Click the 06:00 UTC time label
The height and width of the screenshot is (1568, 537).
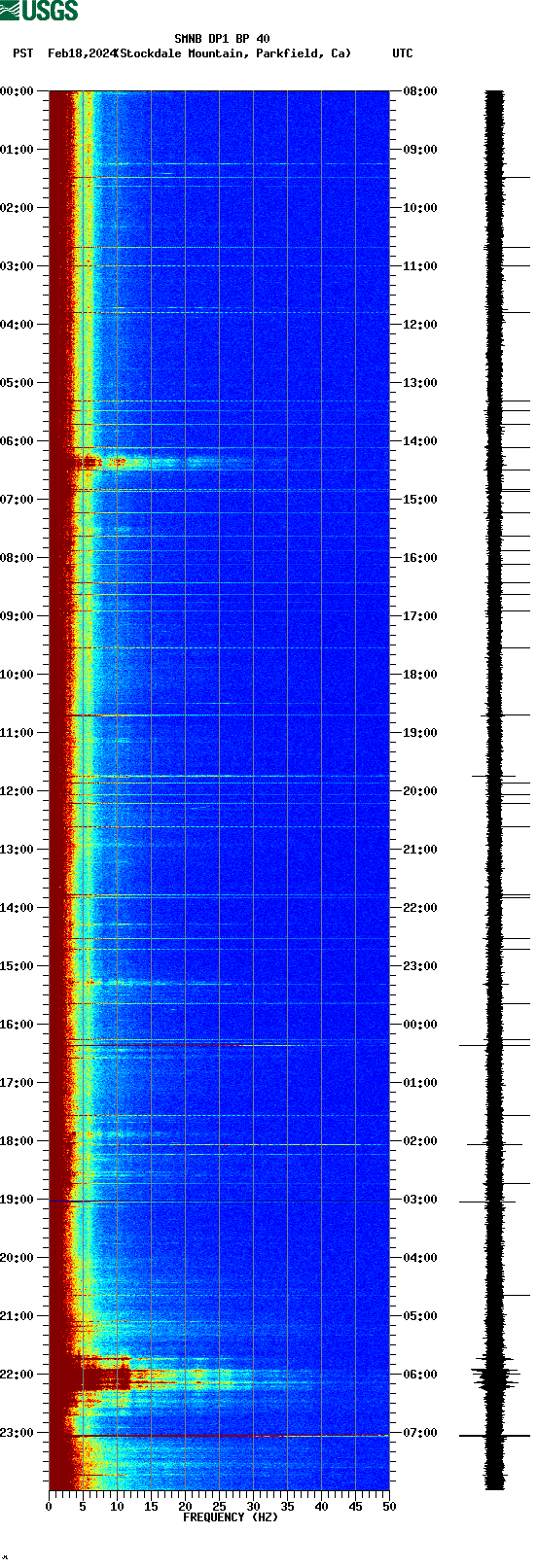pos(420,1375)
